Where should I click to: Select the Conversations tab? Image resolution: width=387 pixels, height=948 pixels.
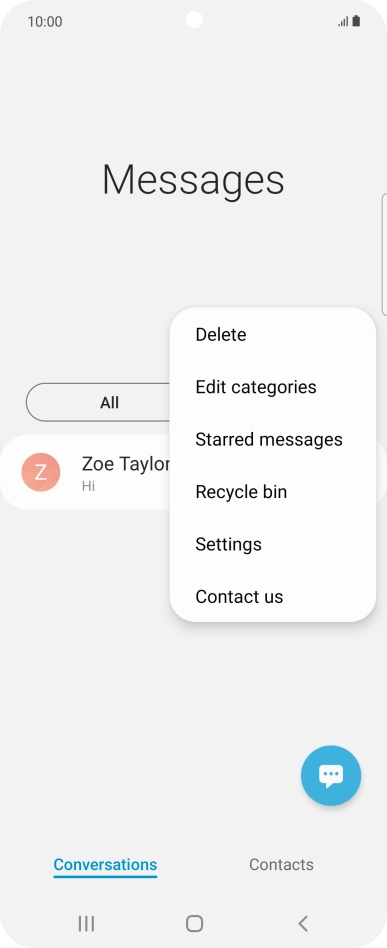click(105, 865)
